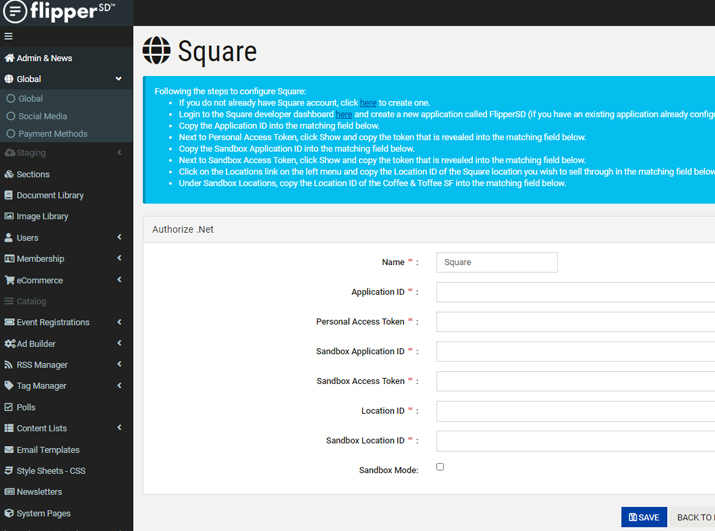Screen dimensions: 715x531
Task: Open Polls menu label
Action: click(x=26, y=407)
